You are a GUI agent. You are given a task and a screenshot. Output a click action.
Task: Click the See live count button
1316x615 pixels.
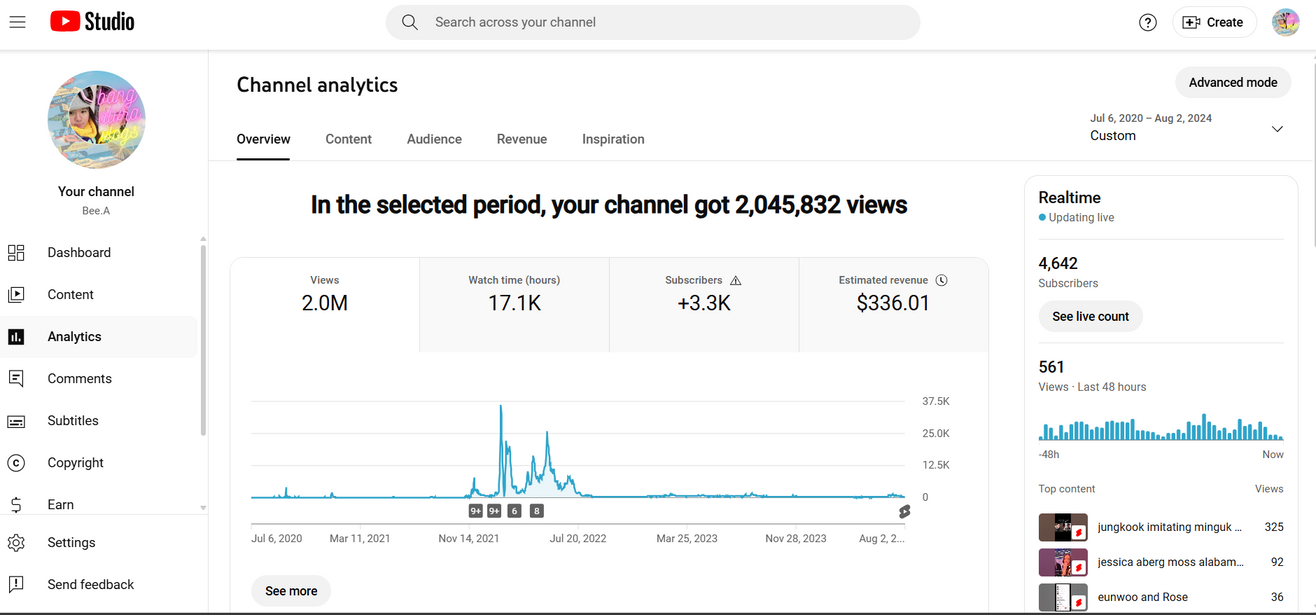(1090, 316)
